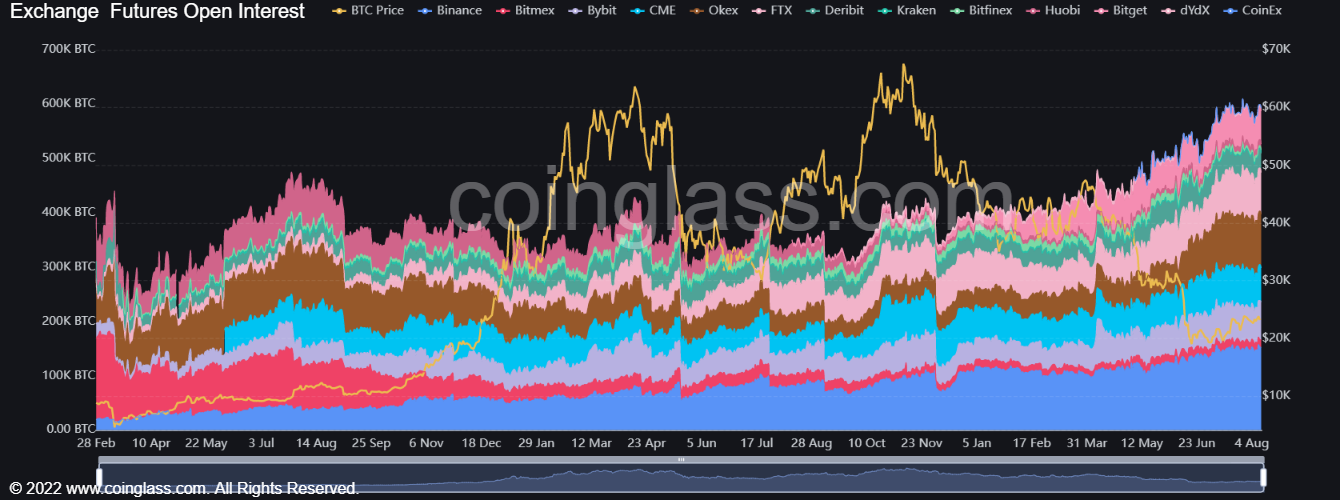Click the $20K price axis label
Screen dimensions: 1340x500
pos(1277,338)
